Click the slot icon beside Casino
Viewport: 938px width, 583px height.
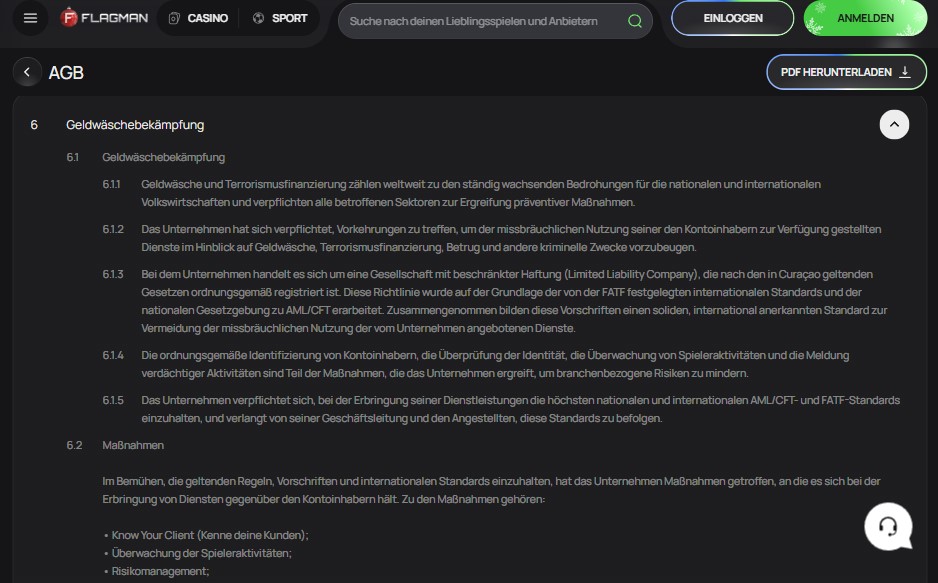click(x=174, y=18)
